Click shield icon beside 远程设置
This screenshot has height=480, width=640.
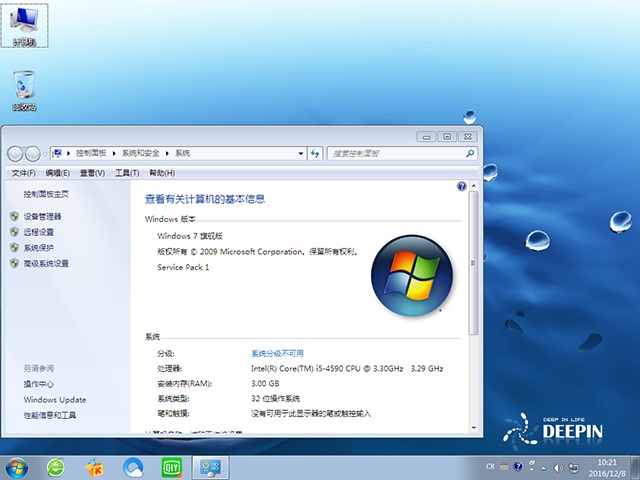[x=14, y=232]
